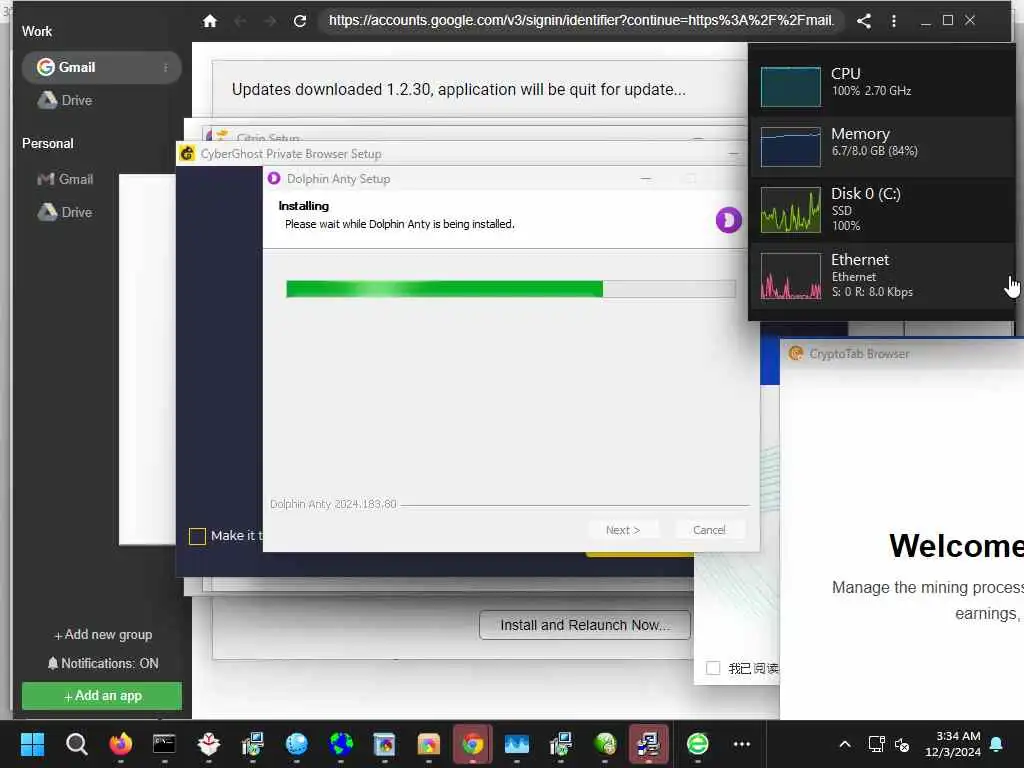The width and height of the screenshot is (1024, 768).
Task: Click the Personal group heading
Action: pyautogui.click(x=48, y=143)
